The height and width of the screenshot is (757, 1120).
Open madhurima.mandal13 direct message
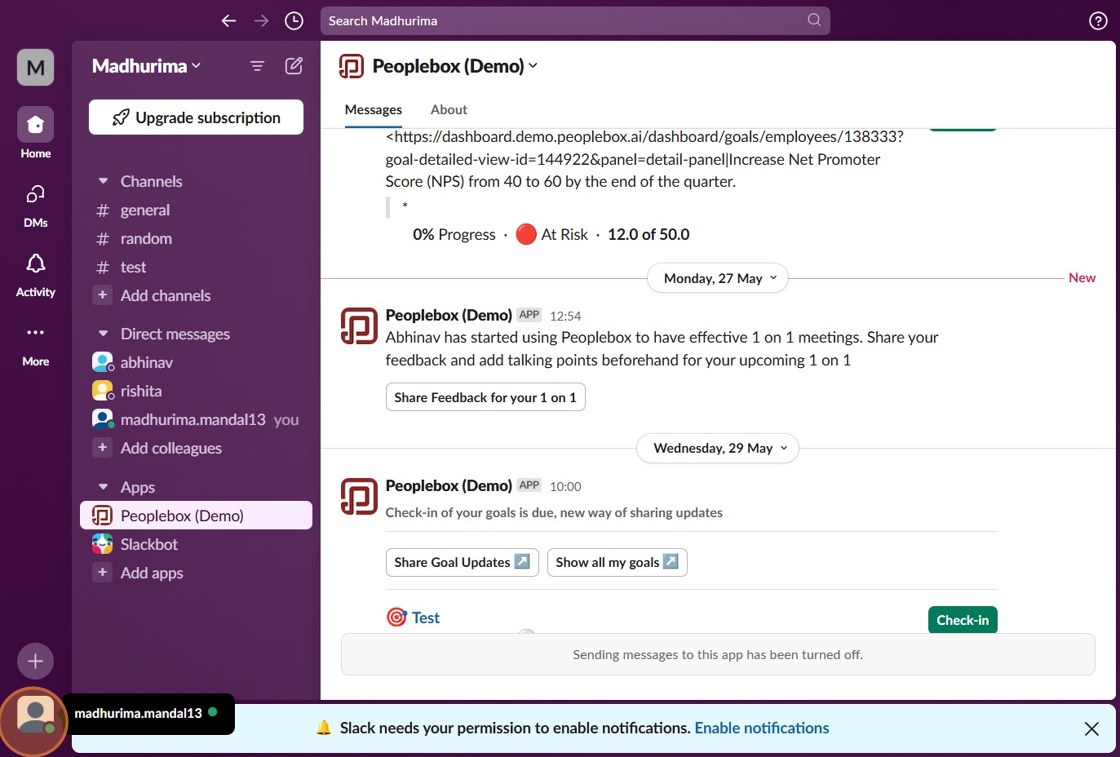pyautogui.click(x=196, y=419)
